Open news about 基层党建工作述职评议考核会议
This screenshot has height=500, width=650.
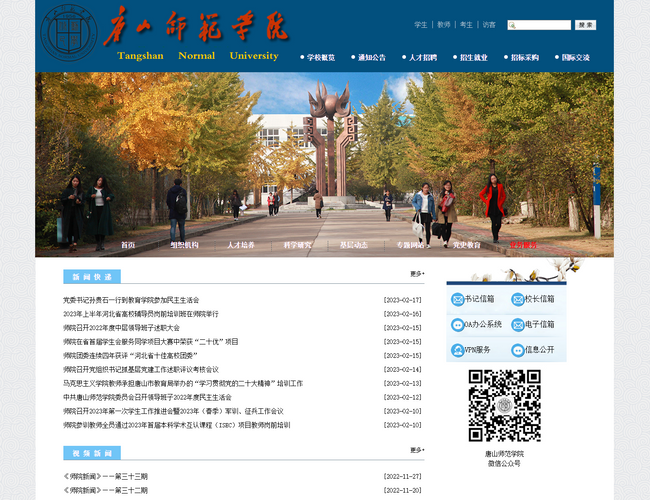tap(141, 370)
